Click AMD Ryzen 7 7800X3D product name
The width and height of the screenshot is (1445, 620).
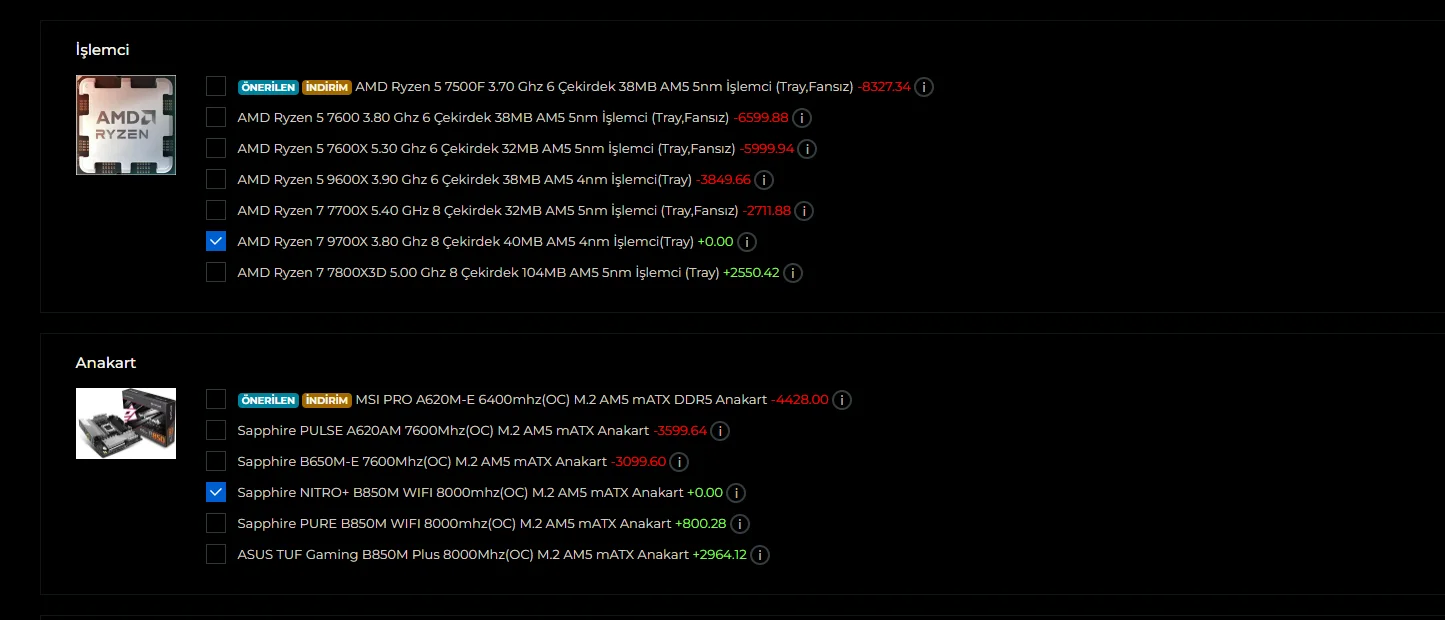click(478, 273)
